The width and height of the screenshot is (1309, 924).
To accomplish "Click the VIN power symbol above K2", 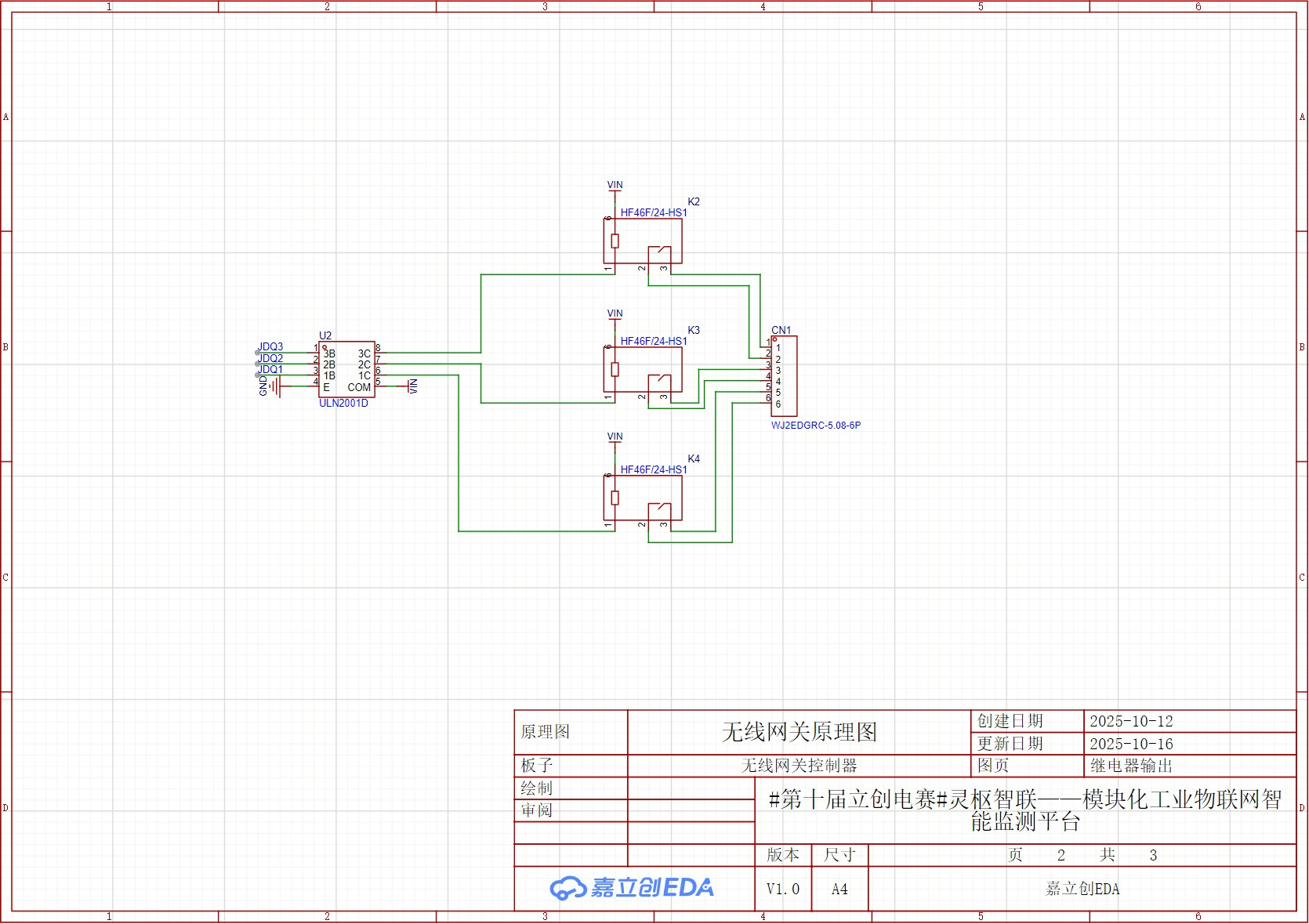I will point(615,187).
